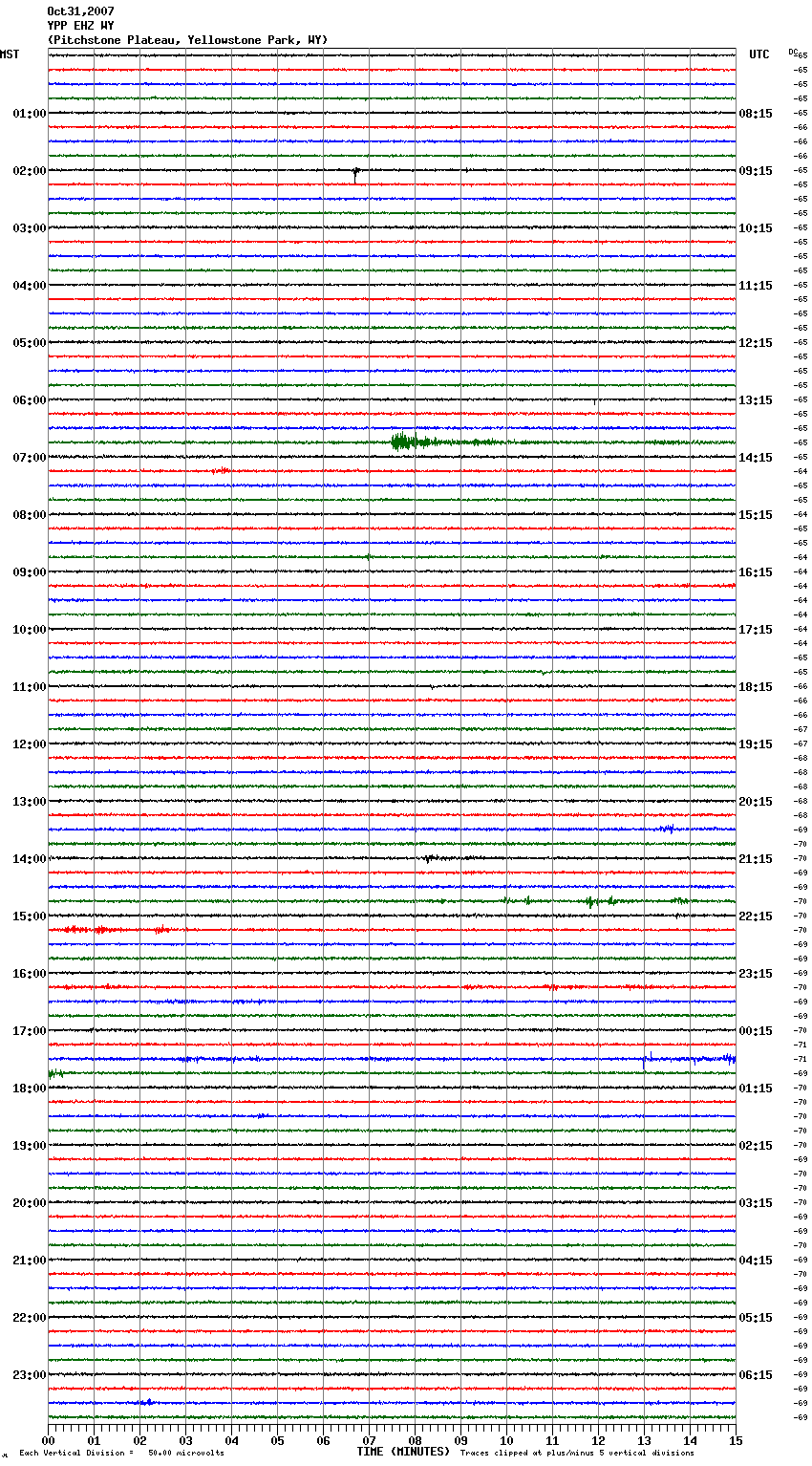Click the "13:15" UTC time label
Image resolution: width=812 pixels, height=1466 pixels.
pos(756,400)
